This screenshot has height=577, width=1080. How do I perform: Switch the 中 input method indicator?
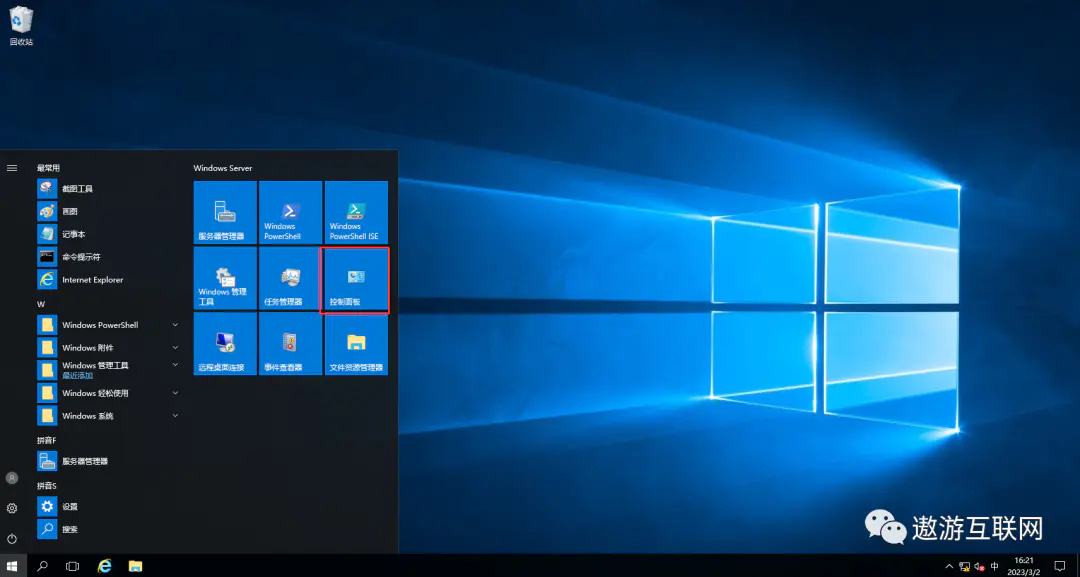point(995,567)
